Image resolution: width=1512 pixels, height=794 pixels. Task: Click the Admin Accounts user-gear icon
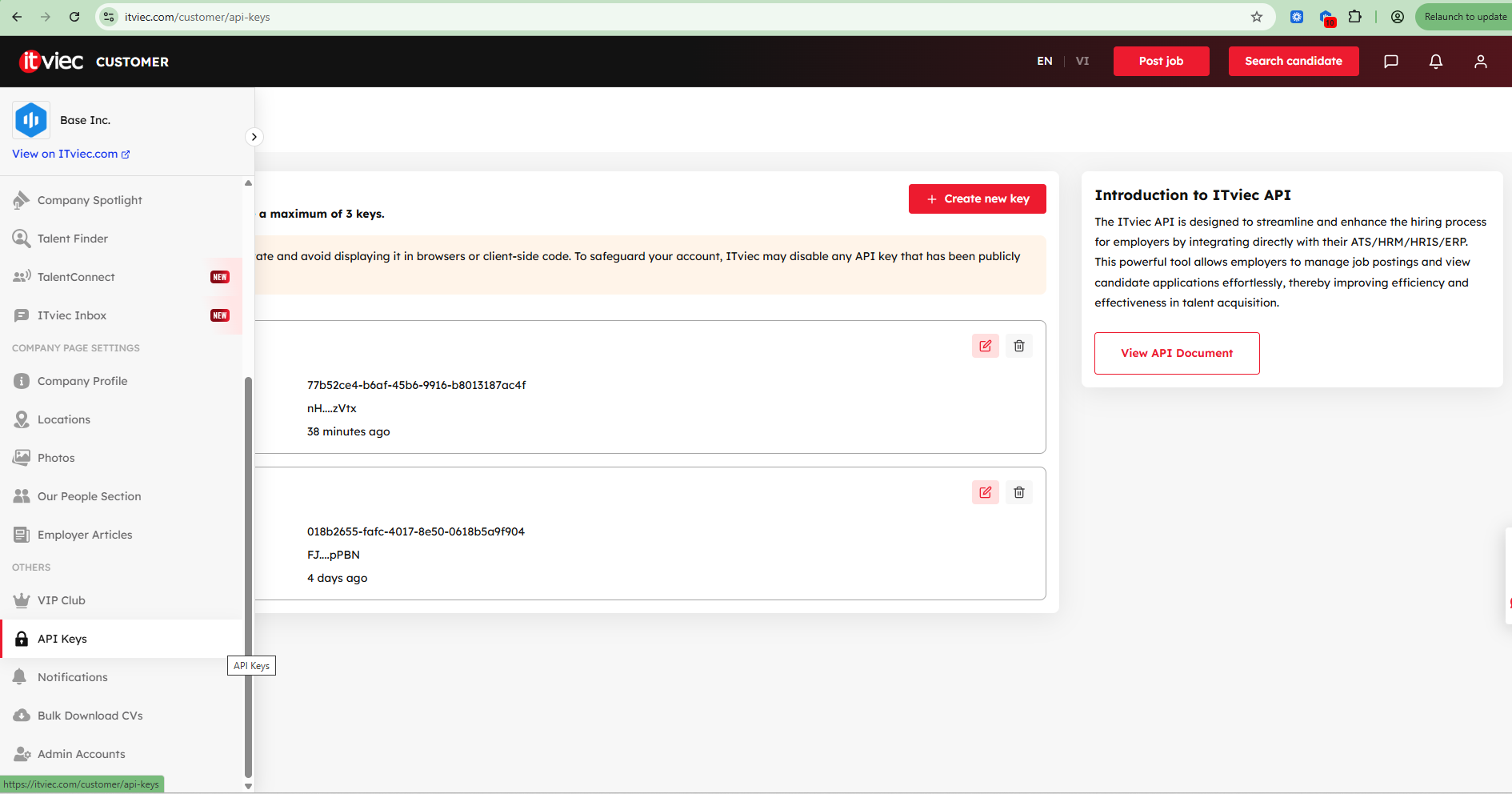pyautogui.click(x=22, y=754)
